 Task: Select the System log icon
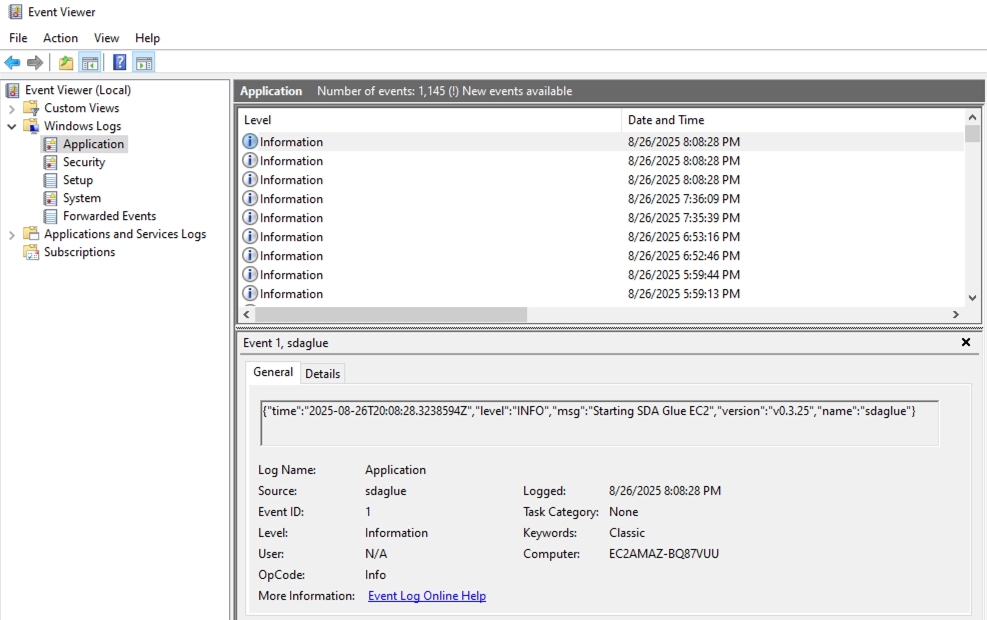click(x=51, y=198)
